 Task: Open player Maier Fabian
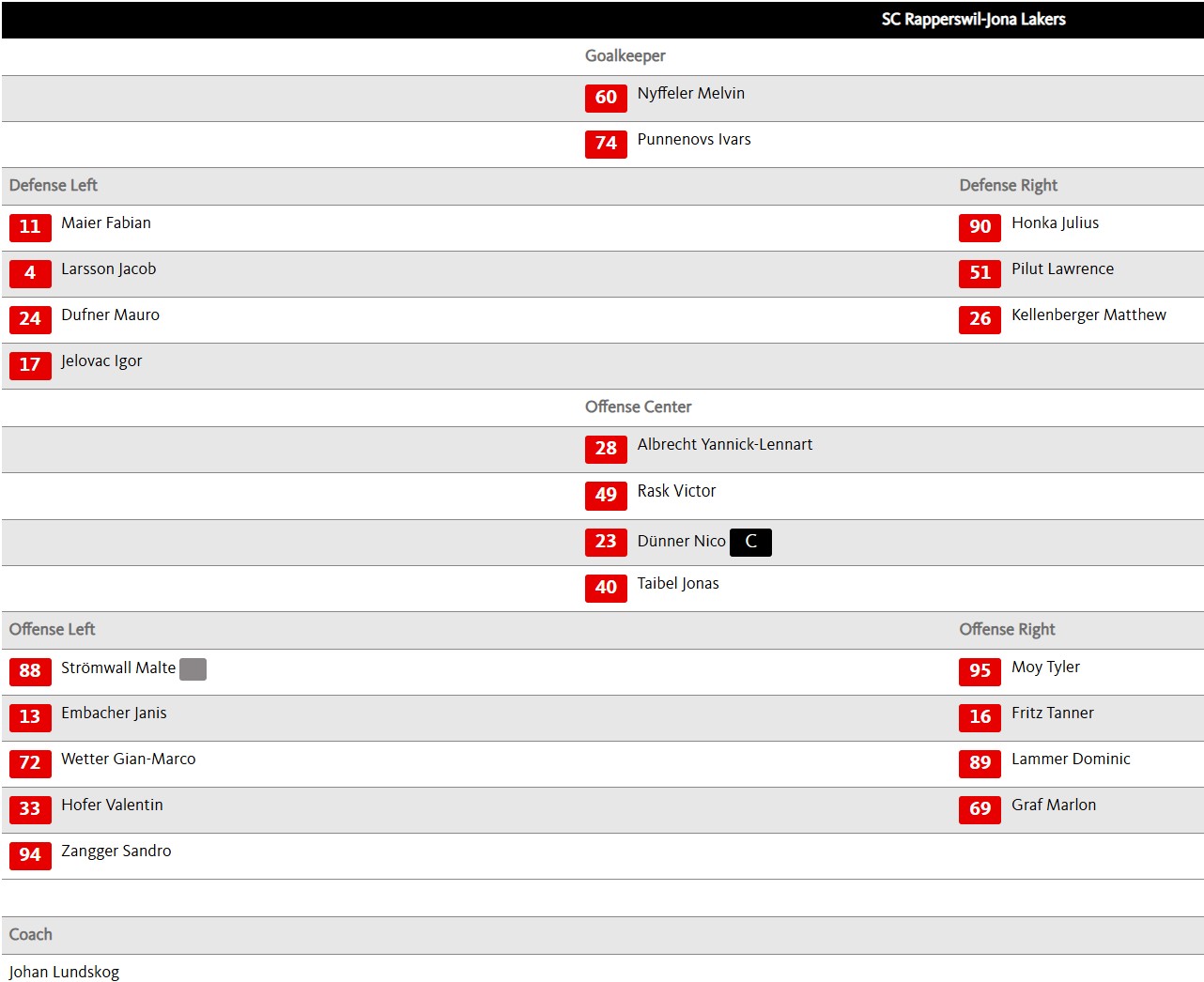point(106,222)
